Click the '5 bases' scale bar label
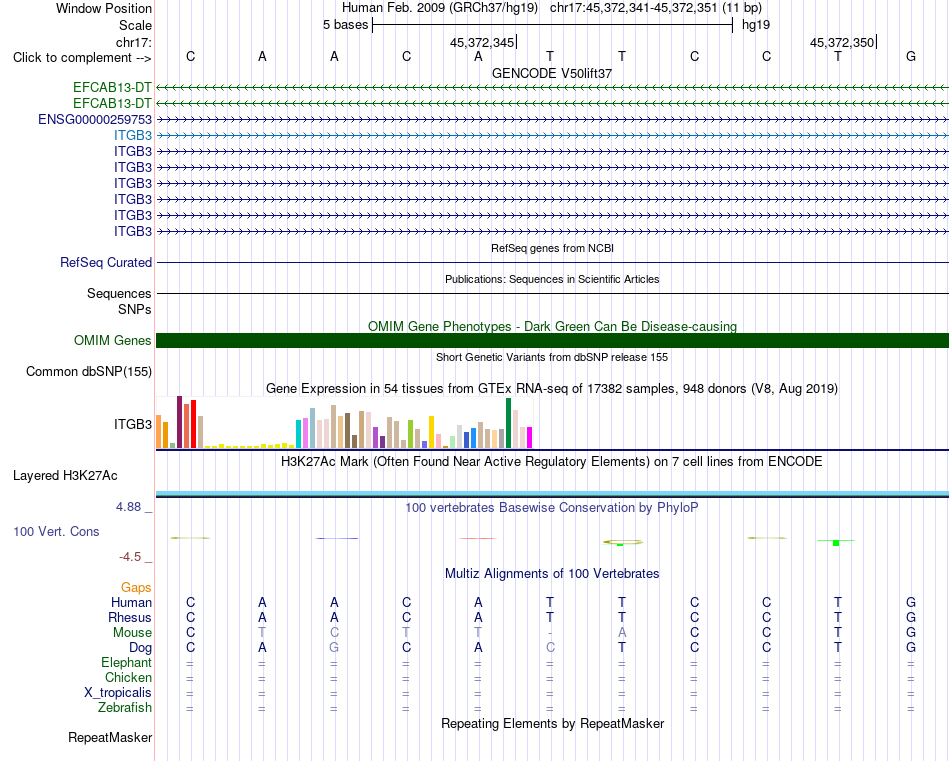This screenshot has width=950, height=761. (x=345, y=25)
